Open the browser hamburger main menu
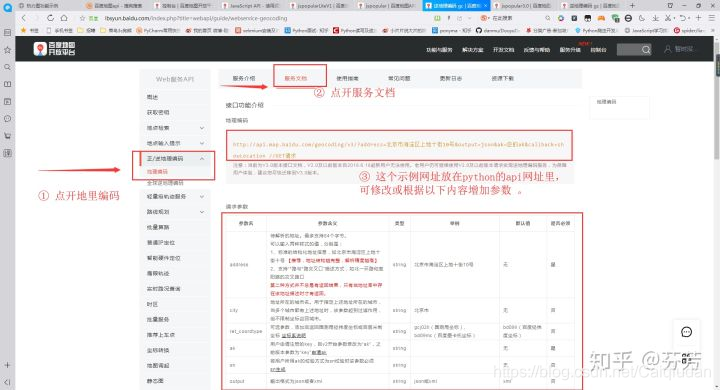This screenshot has height=390, width=720. coord(711,18)
